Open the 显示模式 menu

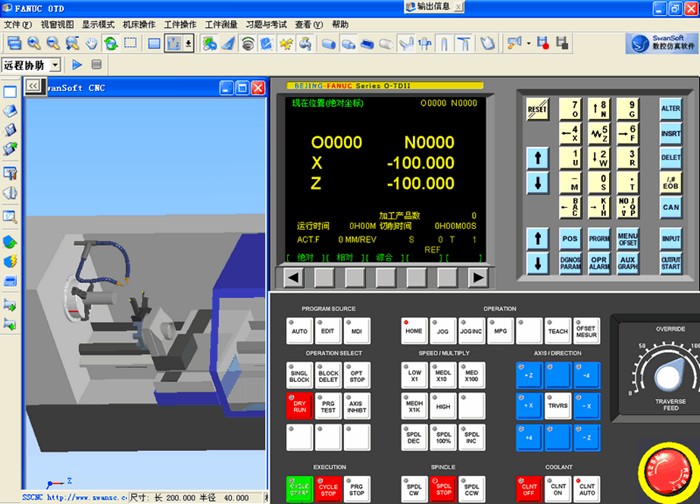(x=98, y=25)
